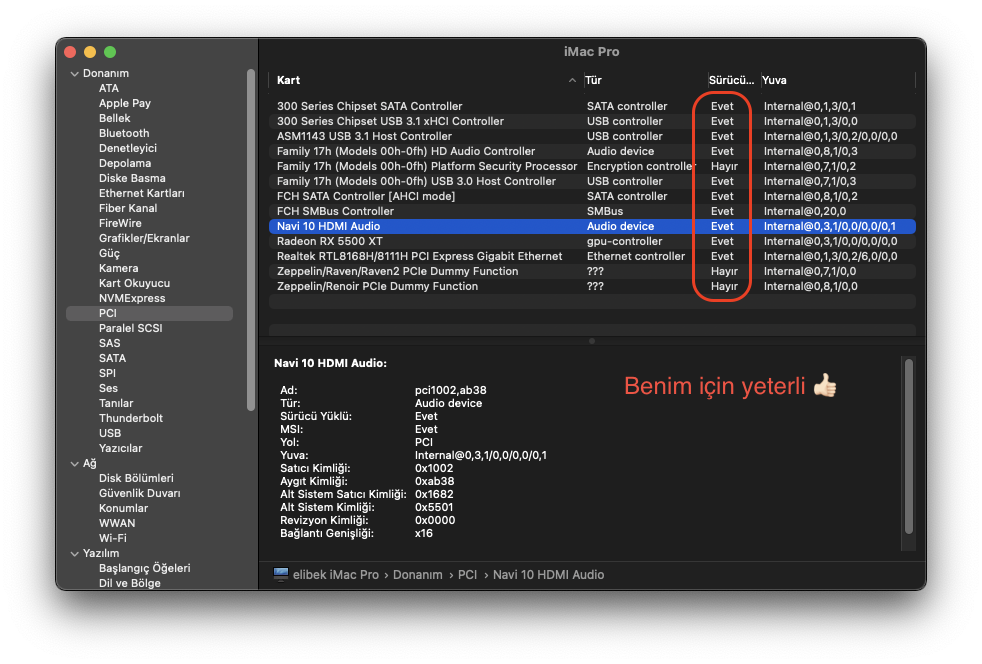Click the sidebar vertical scrollbar
Image resolution: width=982 pixels, height=664 pixels.
pos(250,240)
